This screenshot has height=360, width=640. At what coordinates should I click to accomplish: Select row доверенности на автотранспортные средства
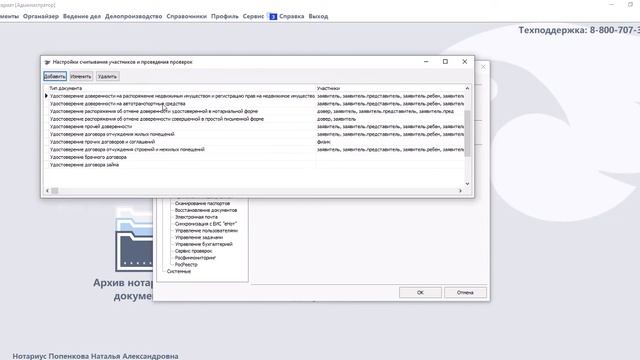(x=254, y=104)
